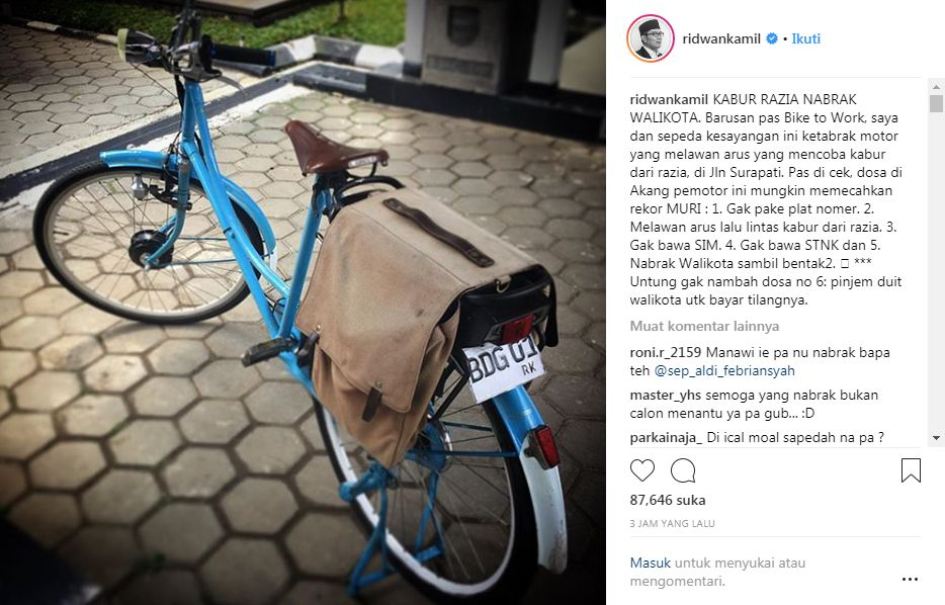This screenshot has height=605, width=945.
Task: Click the heart like icon
Action: (x=642, y=471)
